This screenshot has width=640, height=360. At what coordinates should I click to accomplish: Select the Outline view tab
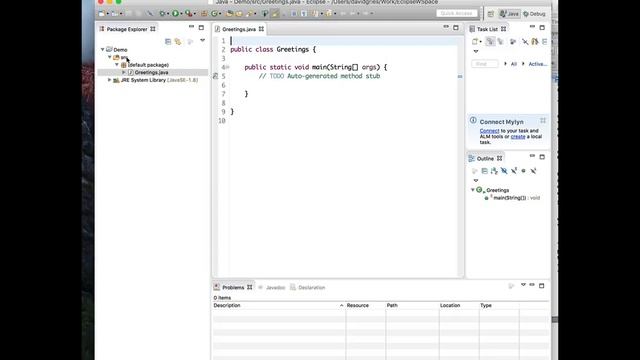point(485,158)
